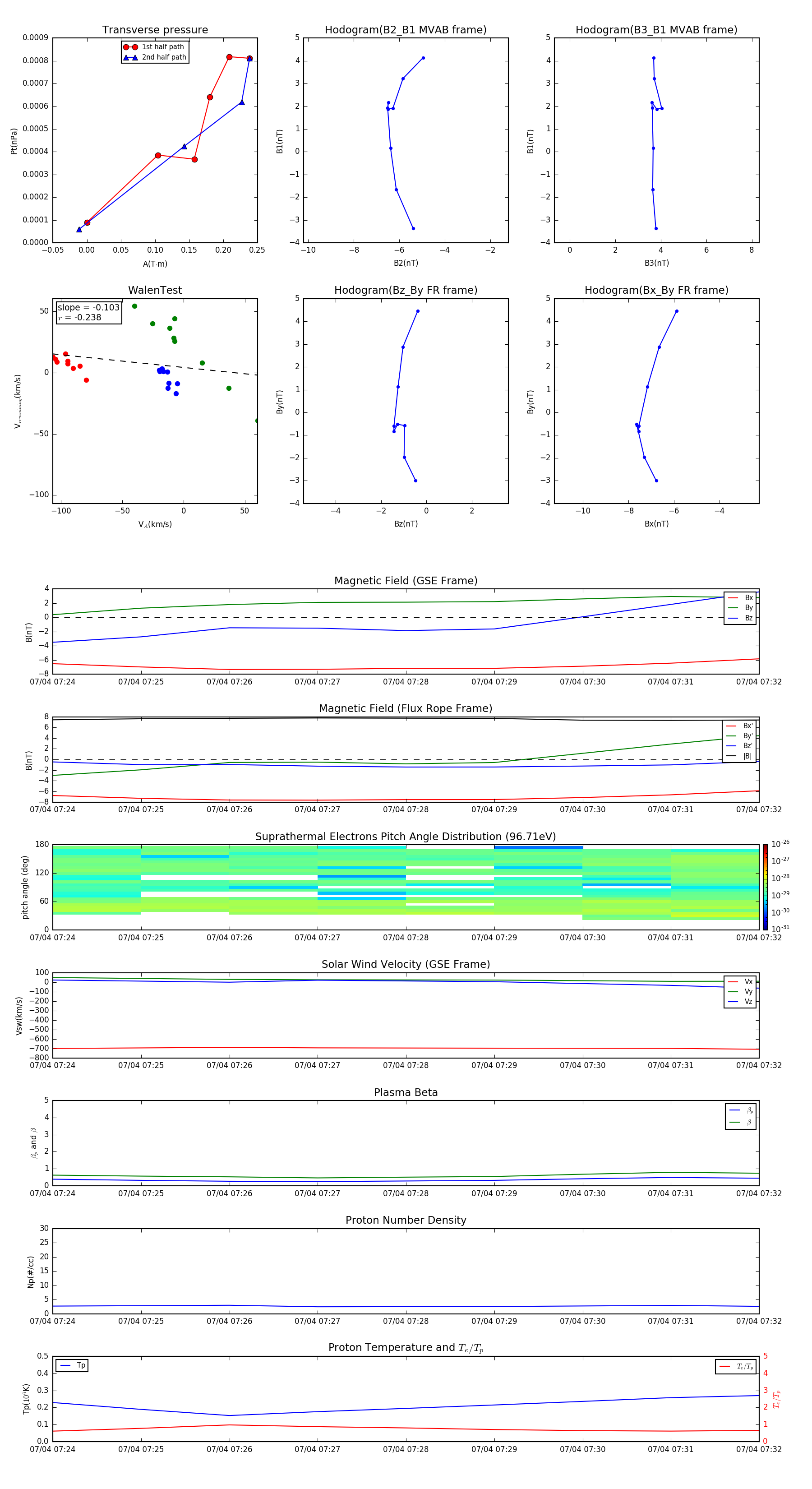The width and height of the screenshot is (812, 1489).
Task: Click the pitch angle colorbar
Action: pos(765,887)
